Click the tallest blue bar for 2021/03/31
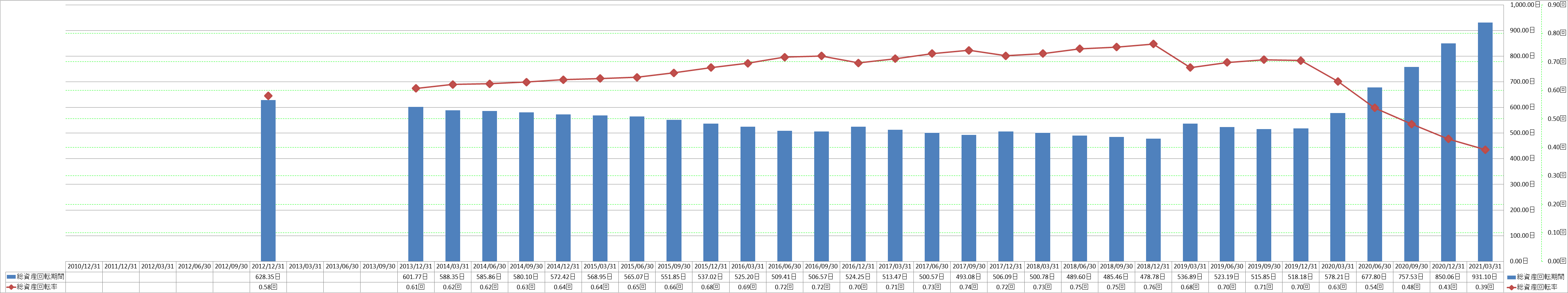The image size is (1568, 293). tap(1485, 142)
